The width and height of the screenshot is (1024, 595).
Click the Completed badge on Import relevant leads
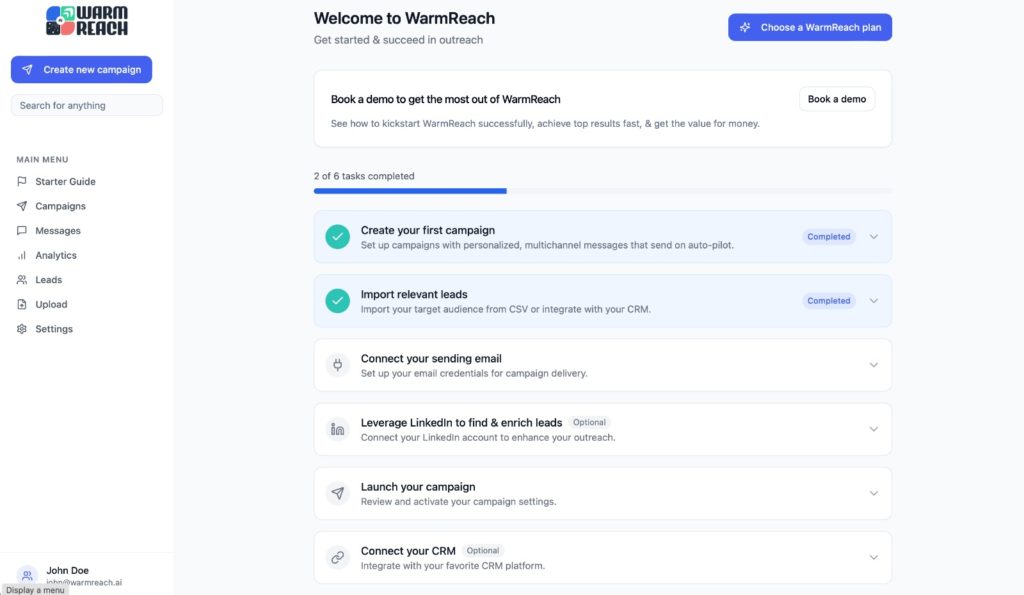click(x=828, y=301)
